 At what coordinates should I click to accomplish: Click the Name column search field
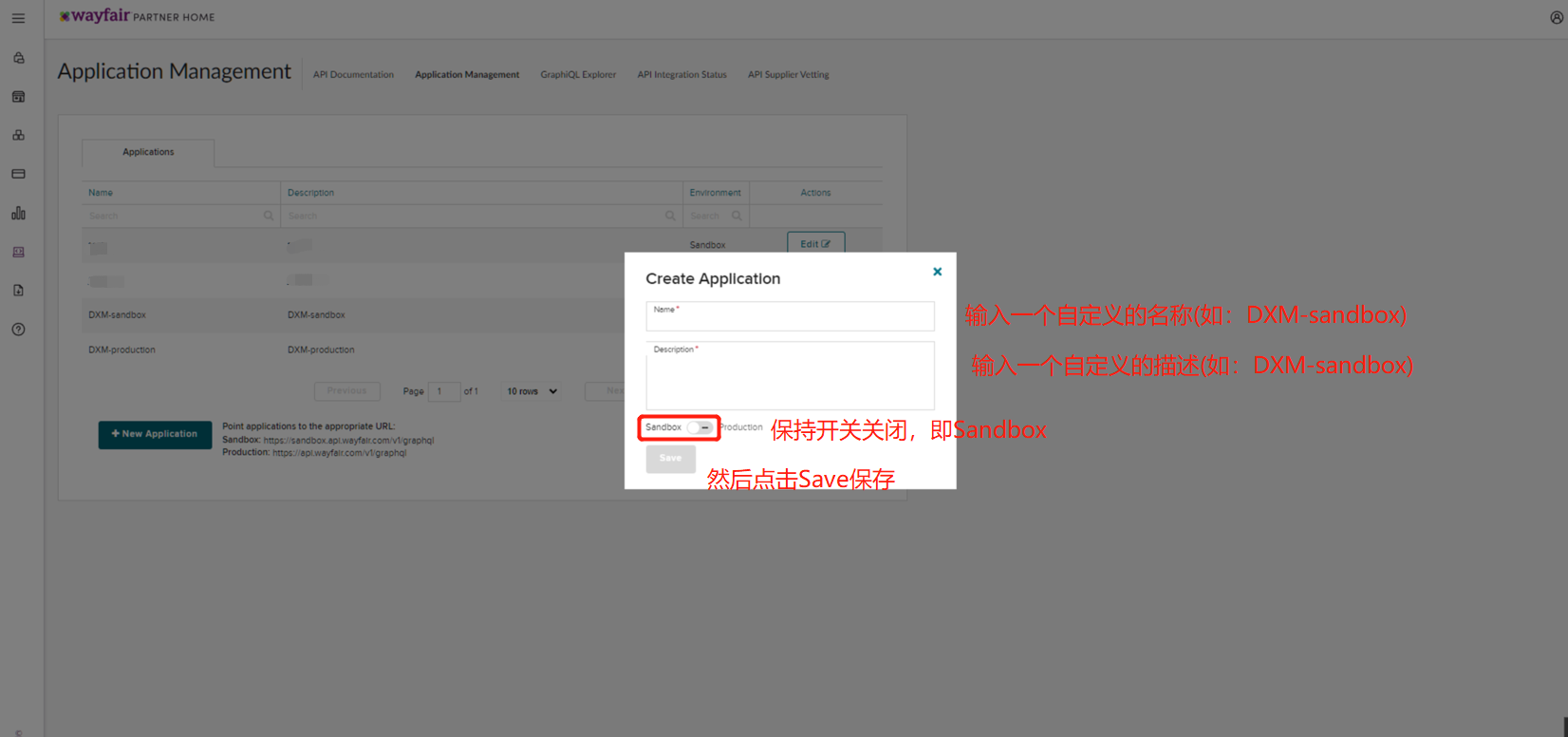180,216
